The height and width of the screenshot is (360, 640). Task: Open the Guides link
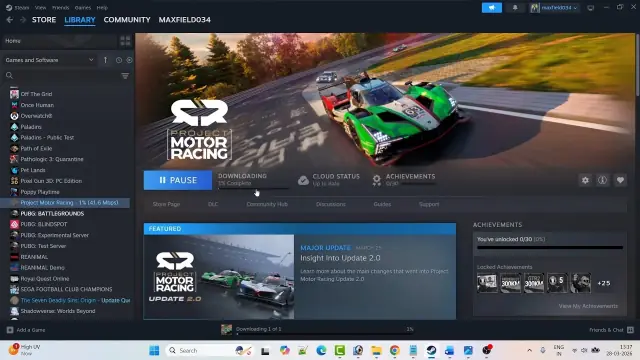point(382,204)
